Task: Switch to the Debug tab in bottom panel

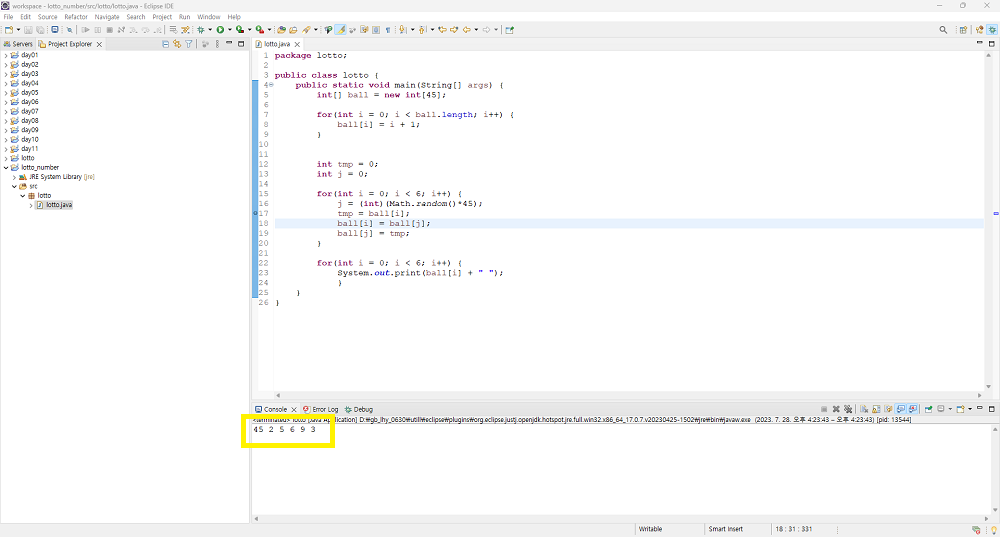Action: pos(359,409)
